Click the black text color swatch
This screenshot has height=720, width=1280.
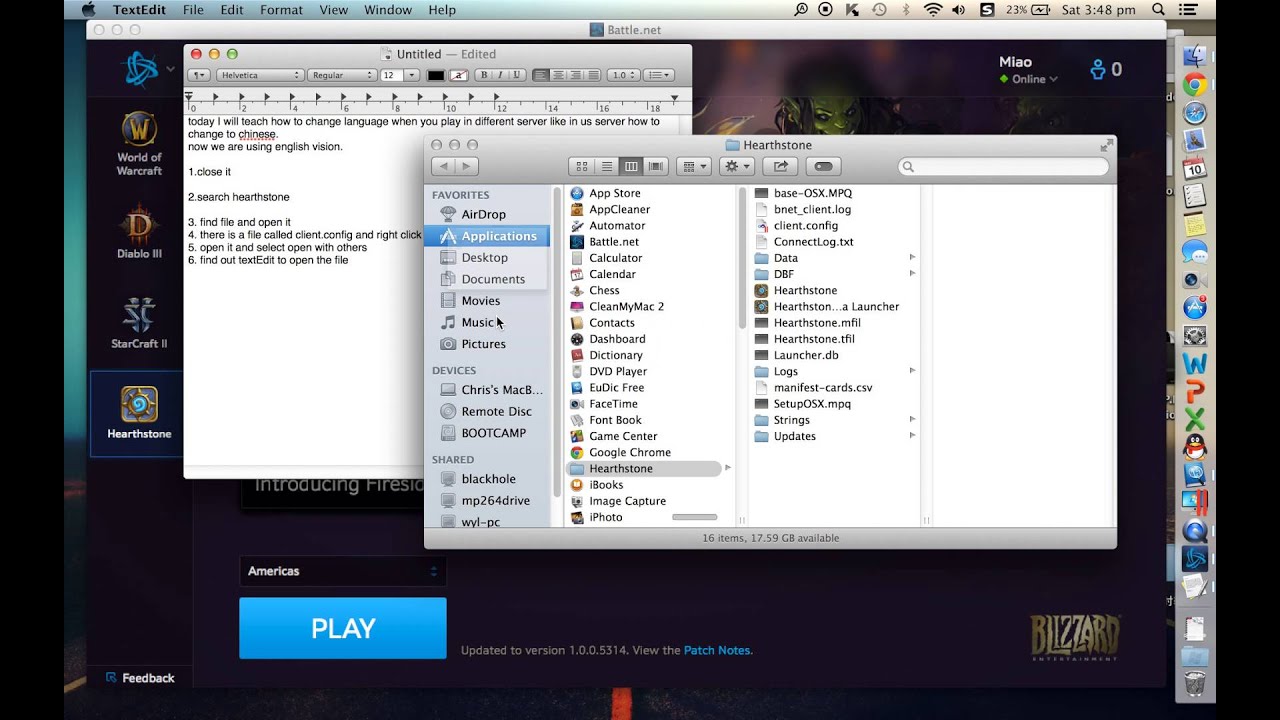(x=436, y=75)
